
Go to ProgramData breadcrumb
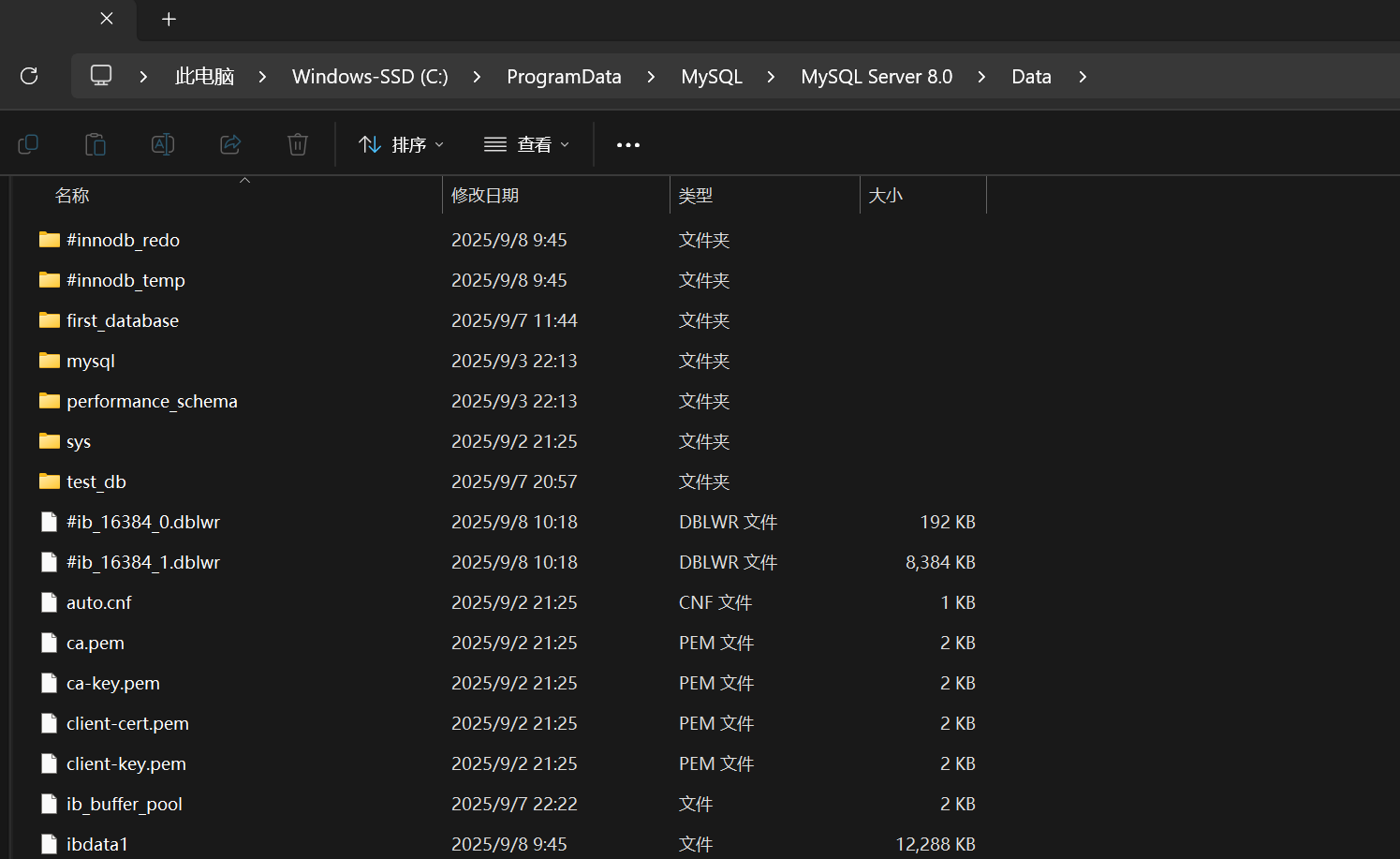(564, 76)
